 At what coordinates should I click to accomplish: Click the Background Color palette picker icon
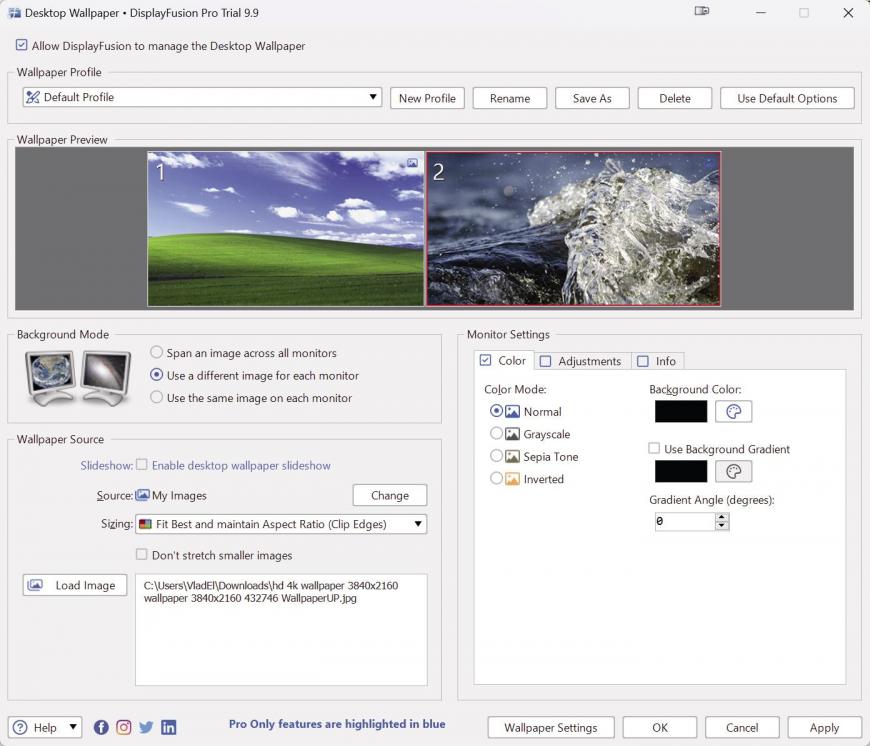(x=734, y=412)
